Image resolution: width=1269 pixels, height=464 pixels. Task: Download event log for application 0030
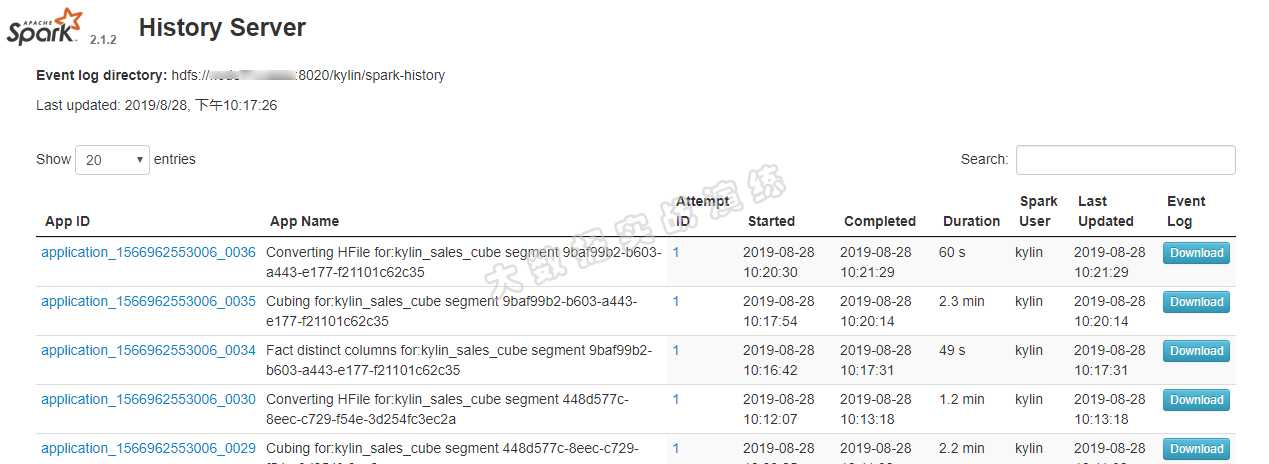[1196, 400]
